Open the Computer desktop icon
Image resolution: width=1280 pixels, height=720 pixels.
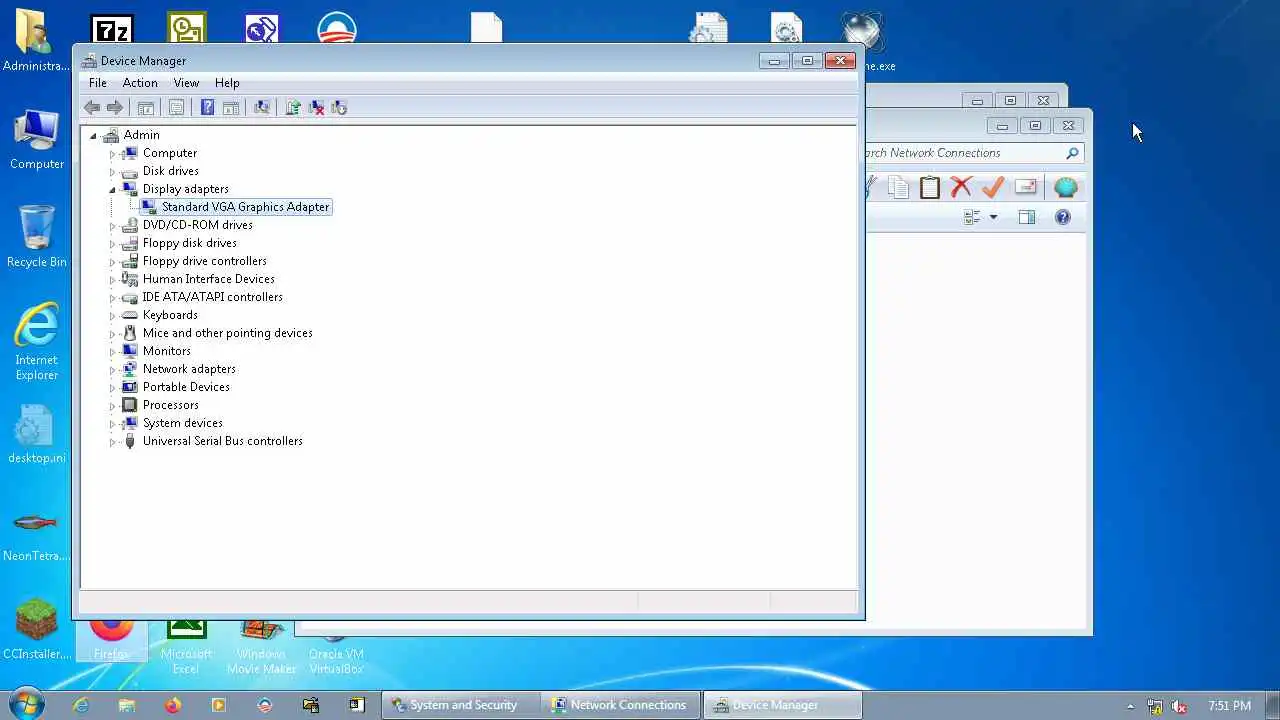(x=37, y=140)
